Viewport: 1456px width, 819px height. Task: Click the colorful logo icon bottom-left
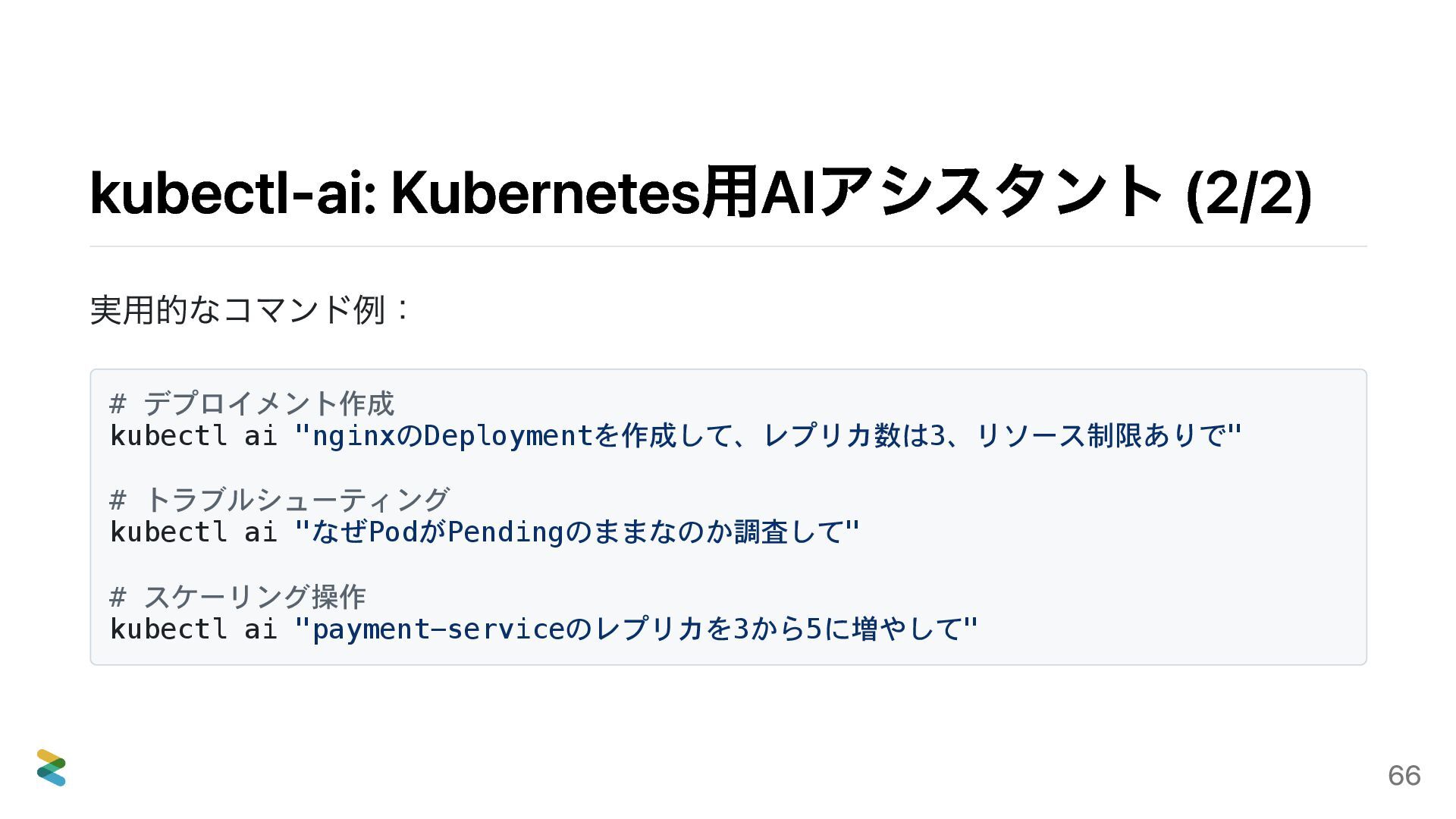tap(51, 767)
